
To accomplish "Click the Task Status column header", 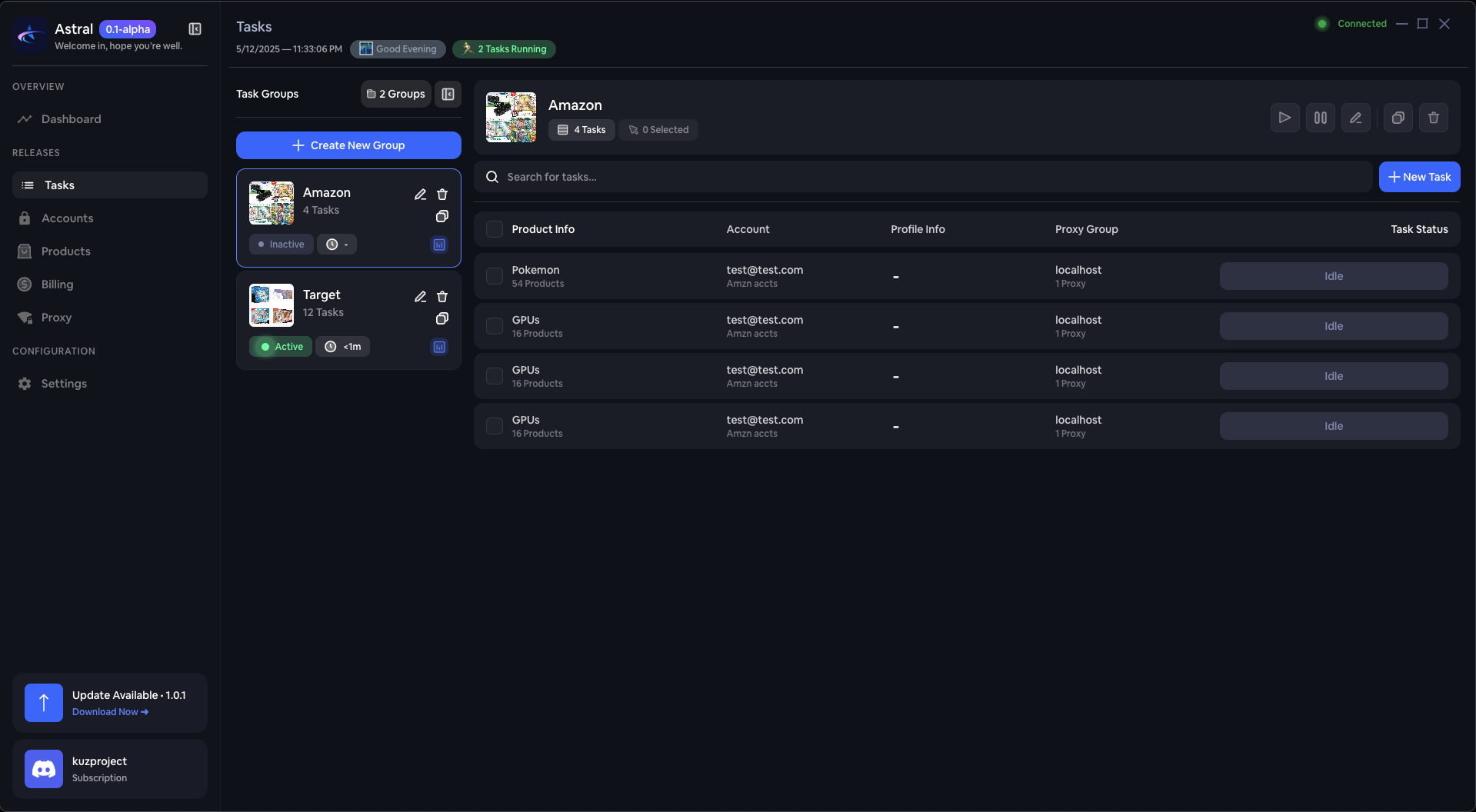I will click(1419, 229).
